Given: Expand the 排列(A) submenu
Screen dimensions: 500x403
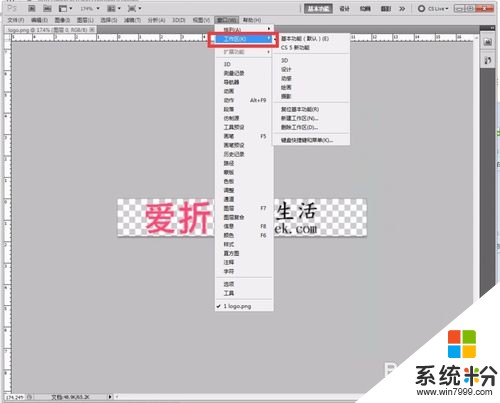Looking at the screenshot, I should (x=244, y=30).
